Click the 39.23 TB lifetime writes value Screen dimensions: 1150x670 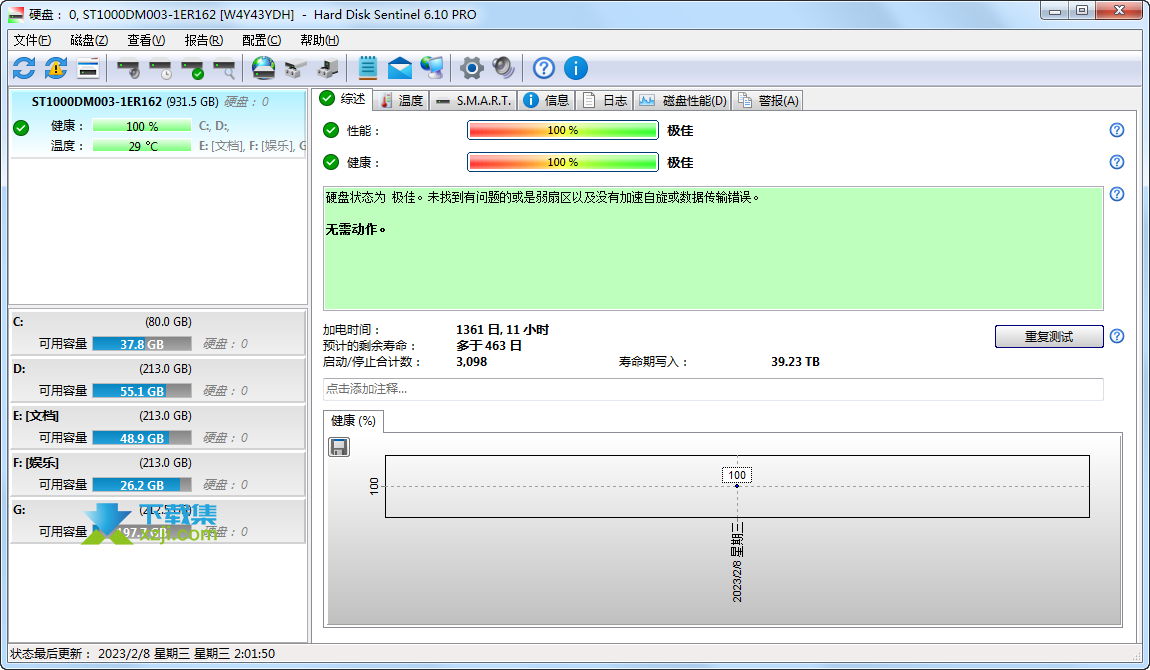(795, 361)
